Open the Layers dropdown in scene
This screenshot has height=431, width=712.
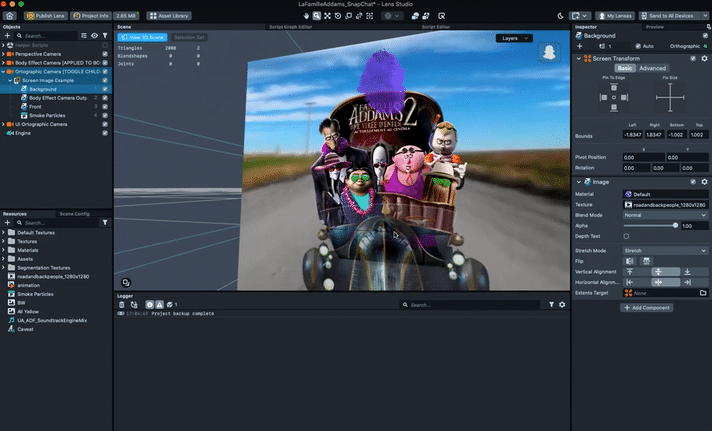514,39
